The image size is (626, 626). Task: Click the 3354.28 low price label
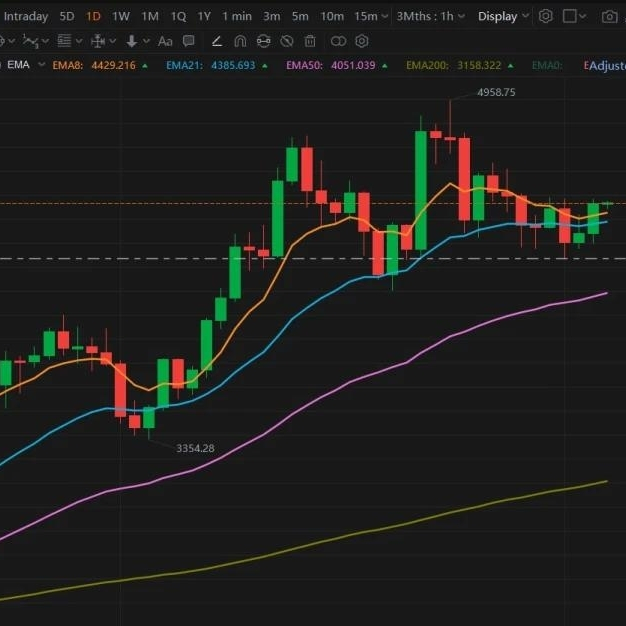click(x=195, y=448)
